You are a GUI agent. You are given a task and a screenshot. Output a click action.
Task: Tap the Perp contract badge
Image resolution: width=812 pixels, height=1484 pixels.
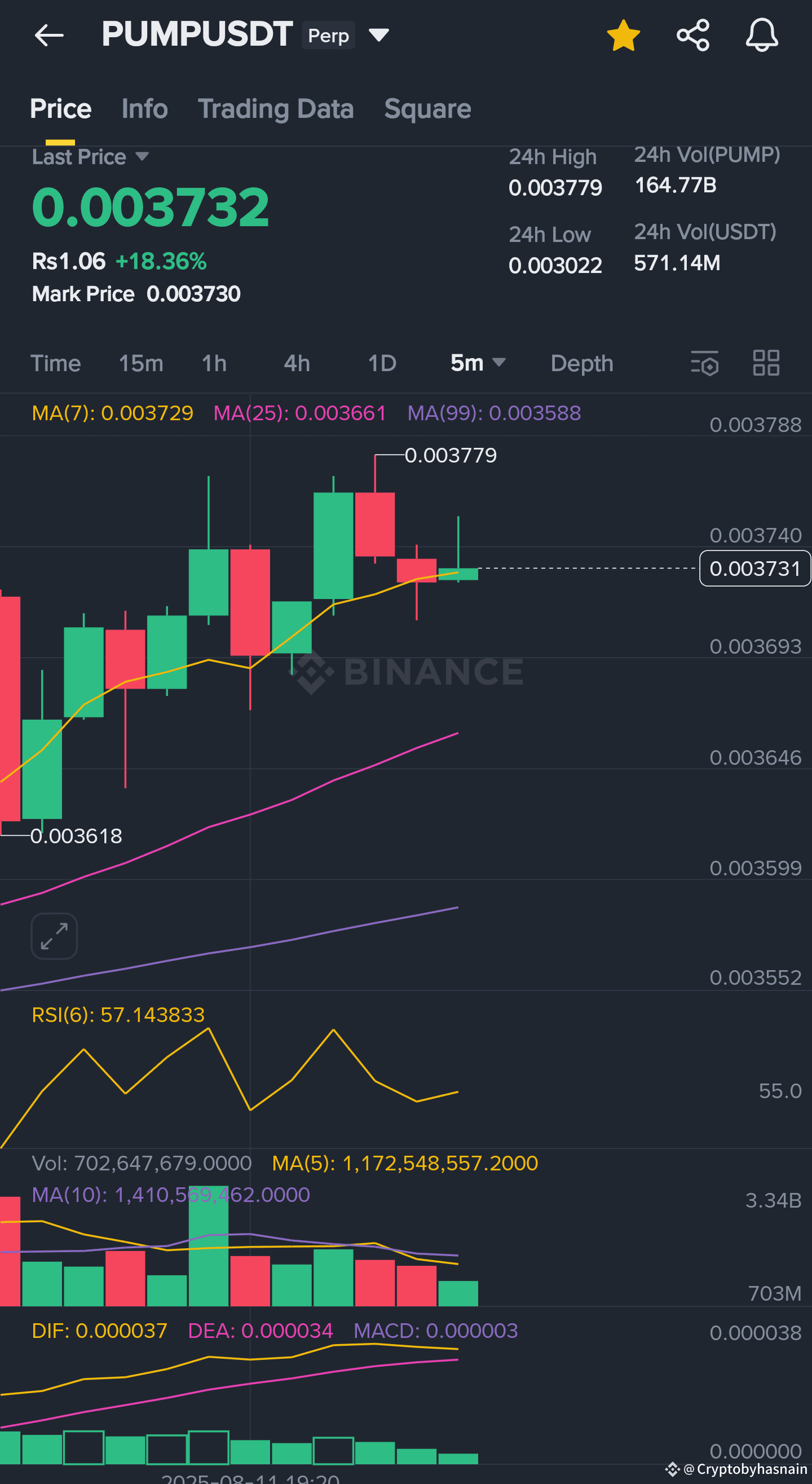(x=328, y=36)
